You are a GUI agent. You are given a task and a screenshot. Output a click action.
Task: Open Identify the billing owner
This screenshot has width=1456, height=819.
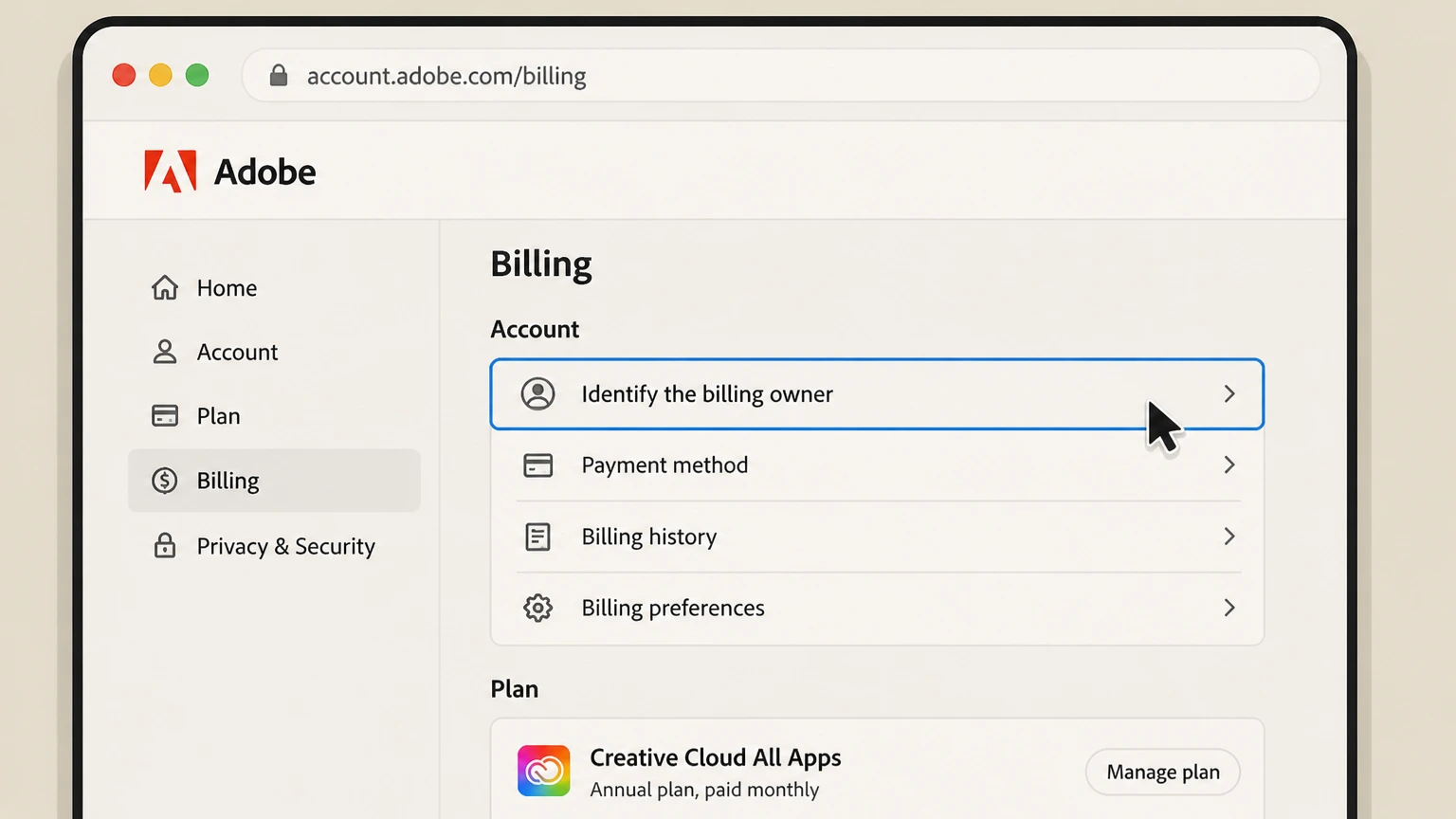point(877,393)
